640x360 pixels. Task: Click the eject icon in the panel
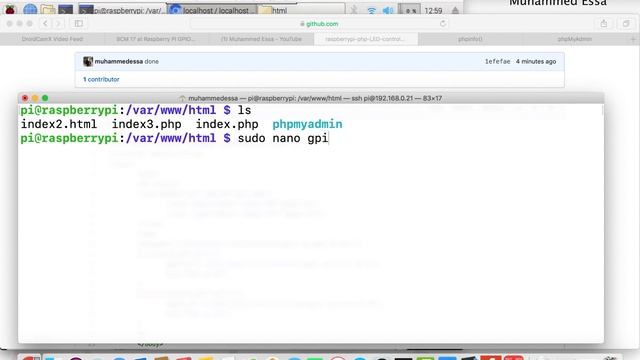455,10
